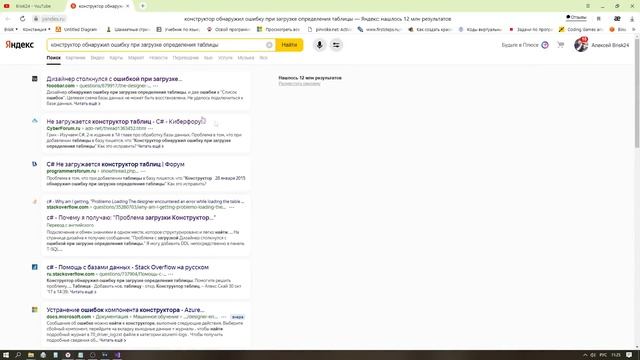This screenshot has width=640, height=360.
Task: Click the favicon of CyberForum result
Action: tap(35, 121)
